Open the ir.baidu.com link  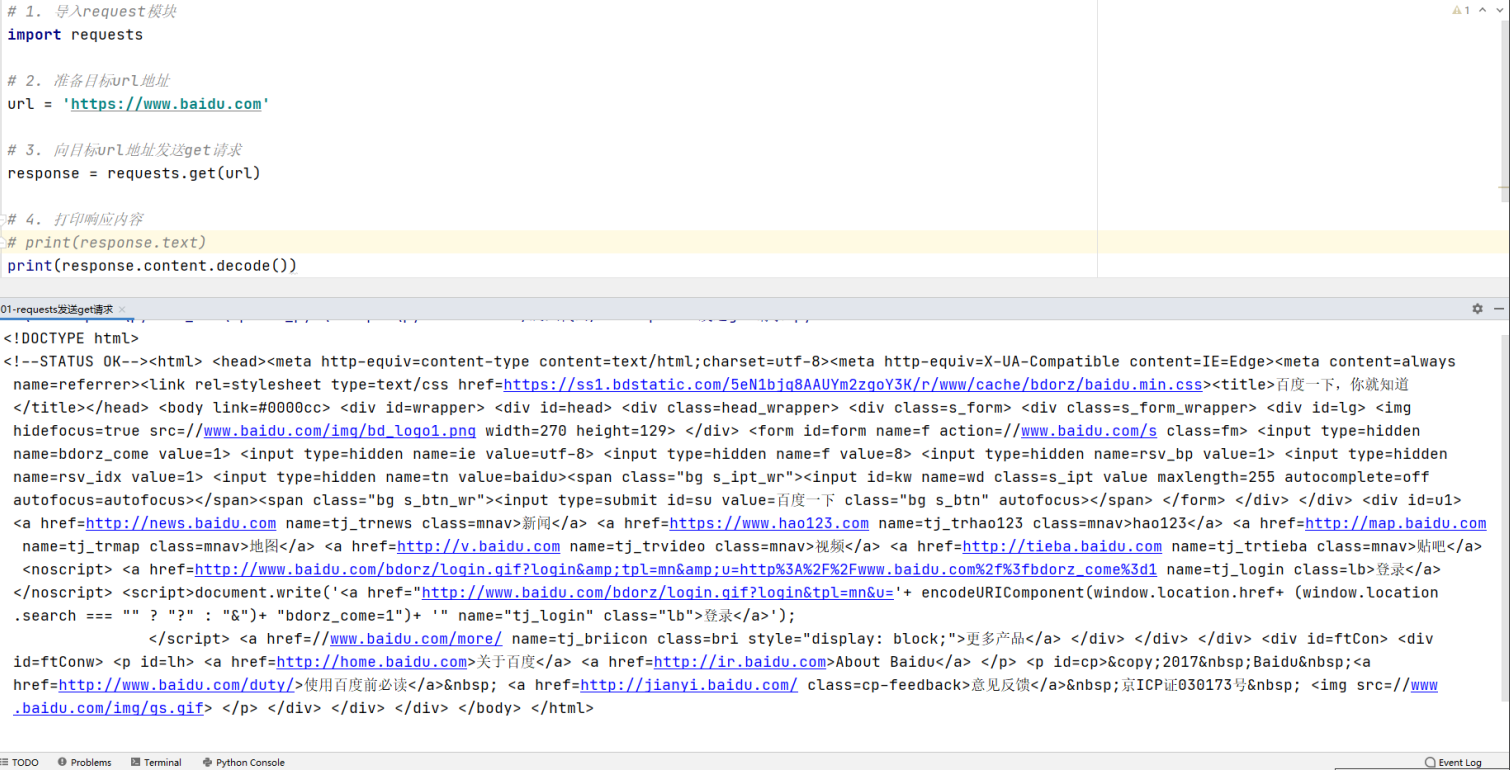[x=739, y=662]
